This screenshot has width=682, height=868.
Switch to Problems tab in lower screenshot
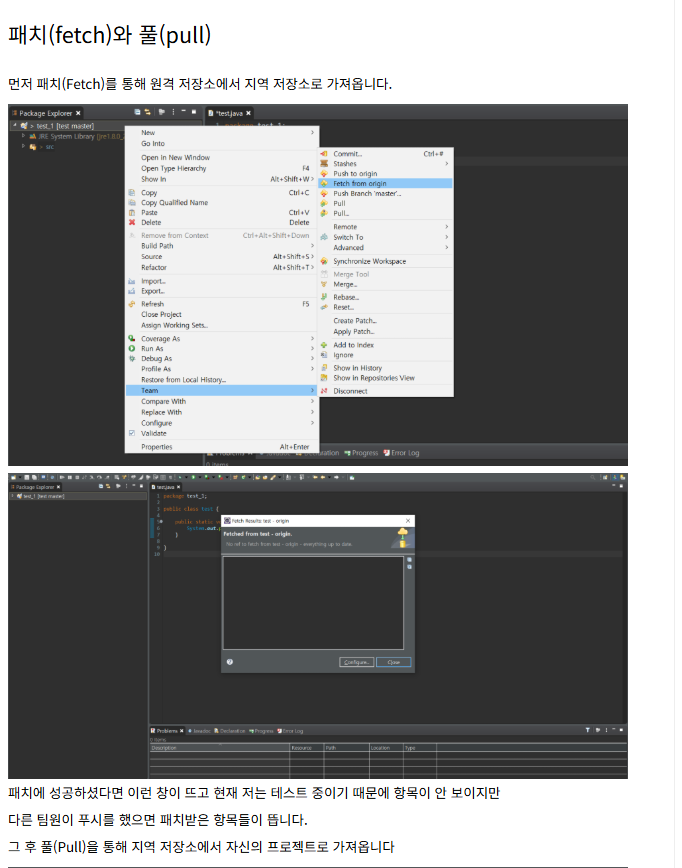coord(167,731)
